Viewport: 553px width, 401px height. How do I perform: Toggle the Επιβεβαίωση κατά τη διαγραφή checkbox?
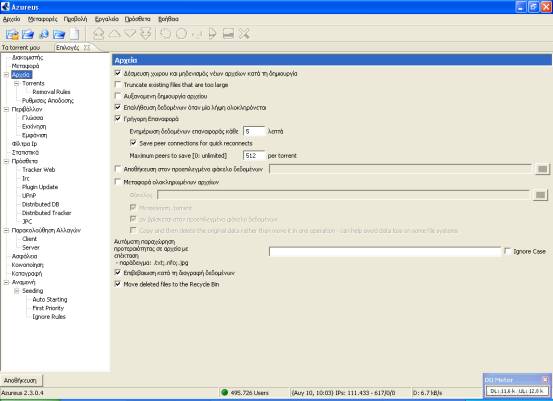(x=118, y=273)
